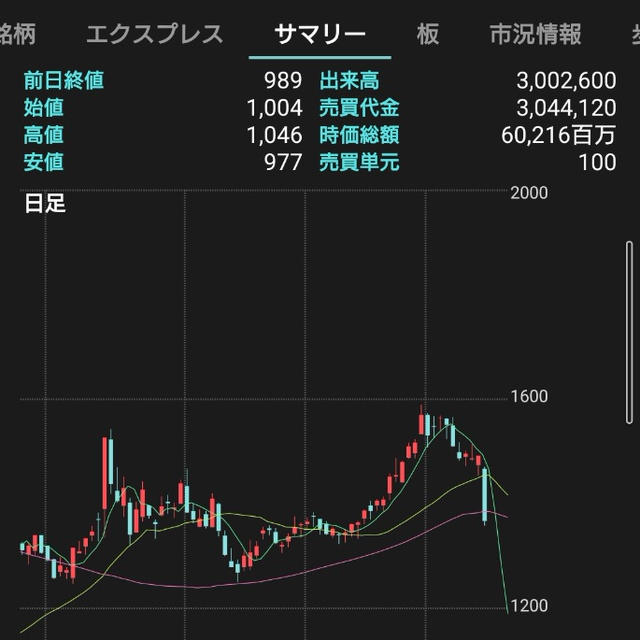
Task: Open the 板 tab
Action: (x=428, y=34)
